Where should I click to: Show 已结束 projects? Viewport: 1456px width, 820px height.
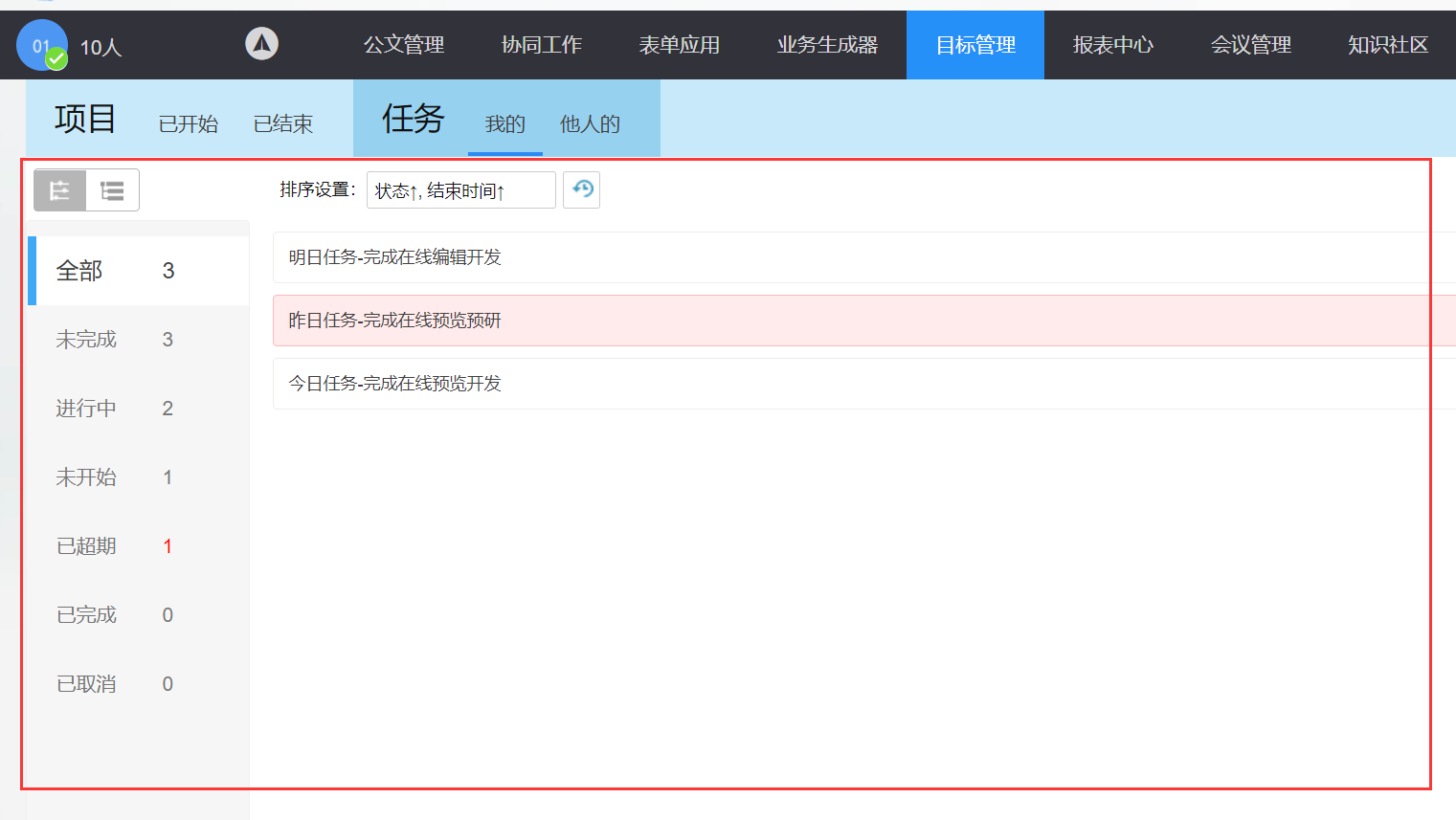coord(283,124)
